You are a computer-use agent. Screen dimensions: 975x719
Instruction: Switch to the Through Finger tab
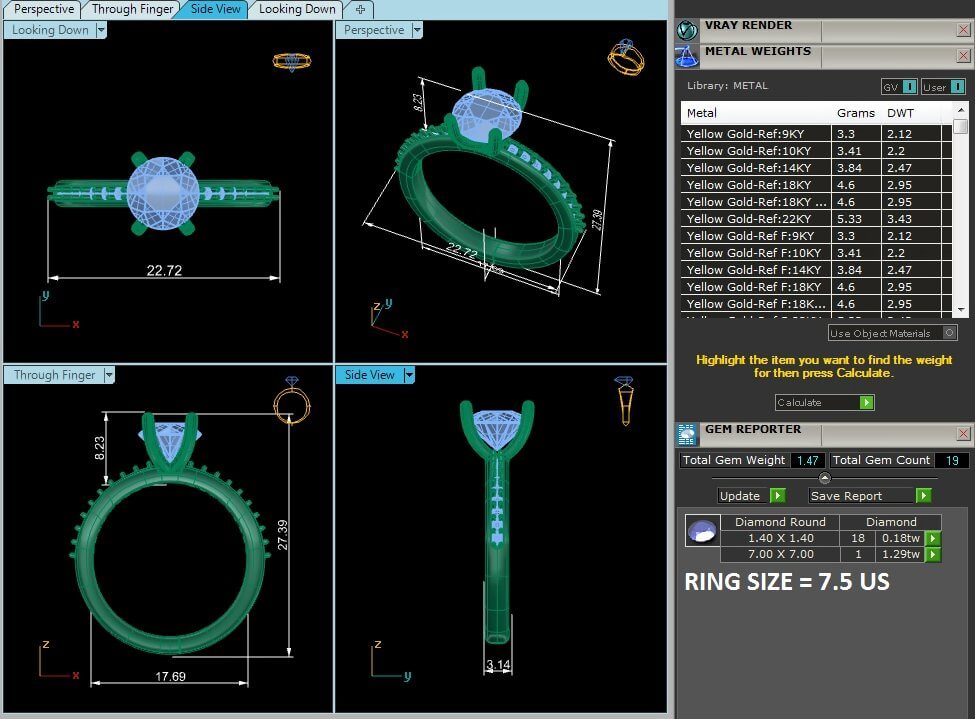pos(130,9)
